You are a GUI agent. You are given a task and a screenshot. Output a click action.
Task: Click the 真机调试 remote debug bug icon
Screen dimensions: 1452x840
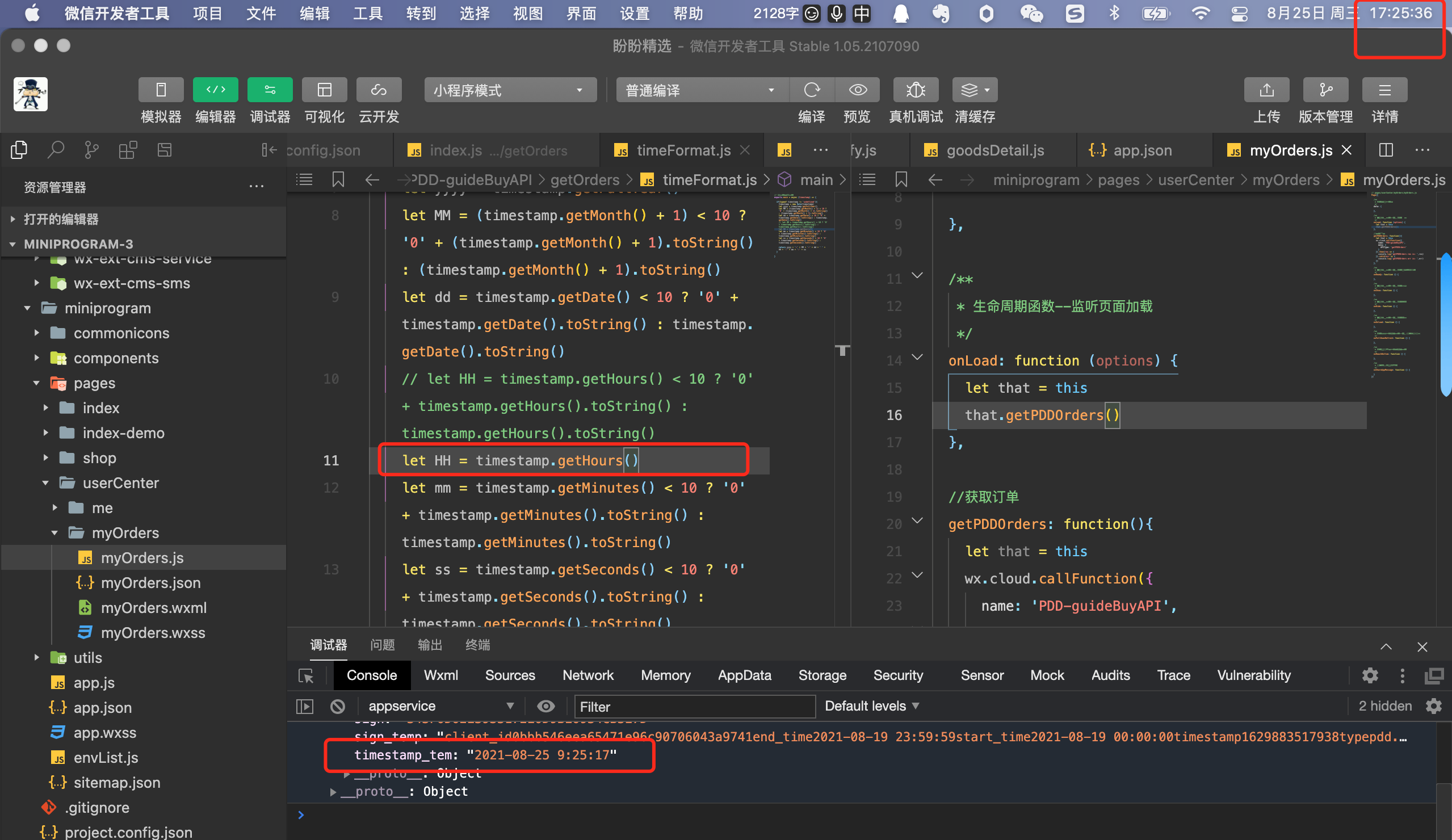915,90
